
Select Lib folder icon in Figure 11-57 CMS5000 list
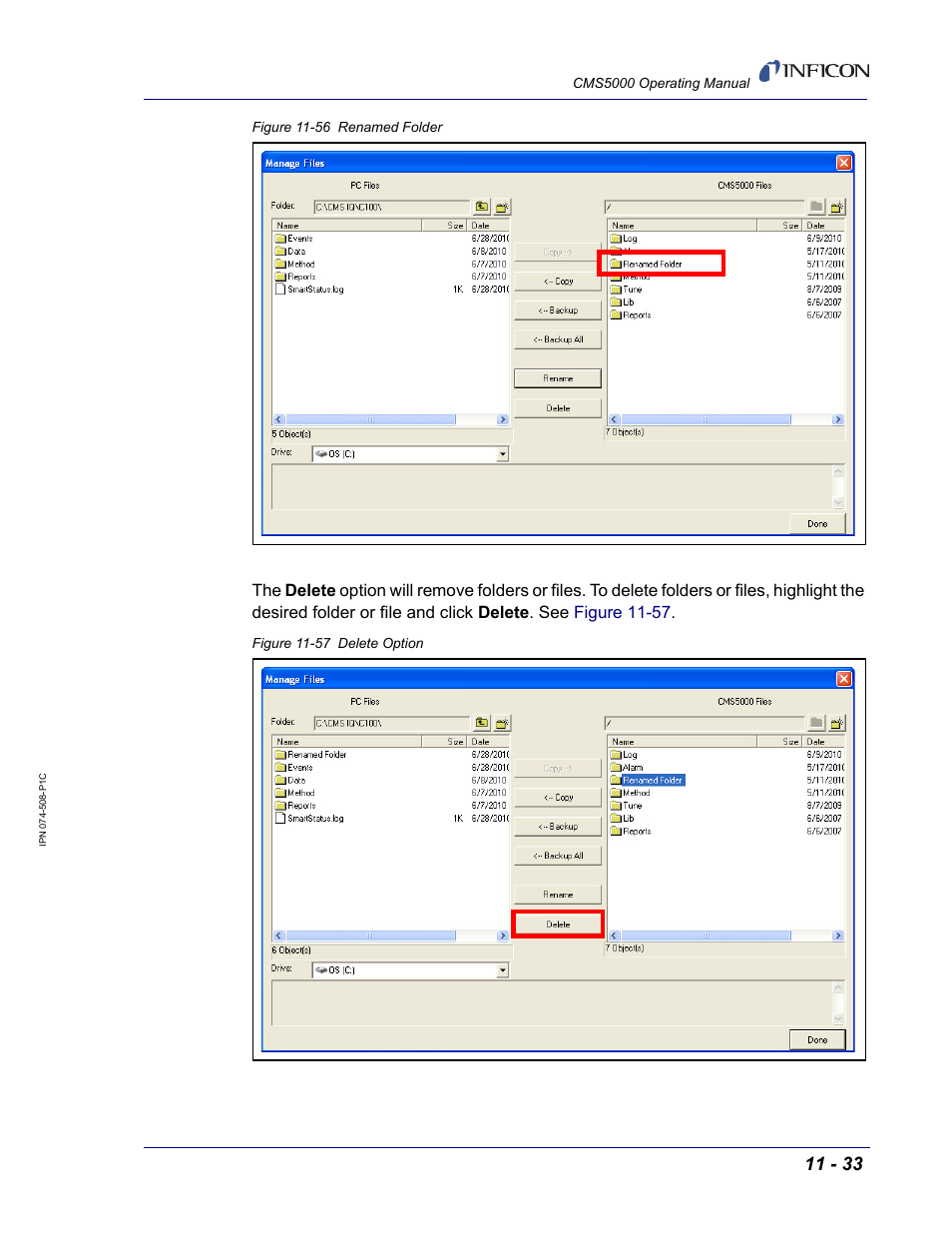pos(616,819)
